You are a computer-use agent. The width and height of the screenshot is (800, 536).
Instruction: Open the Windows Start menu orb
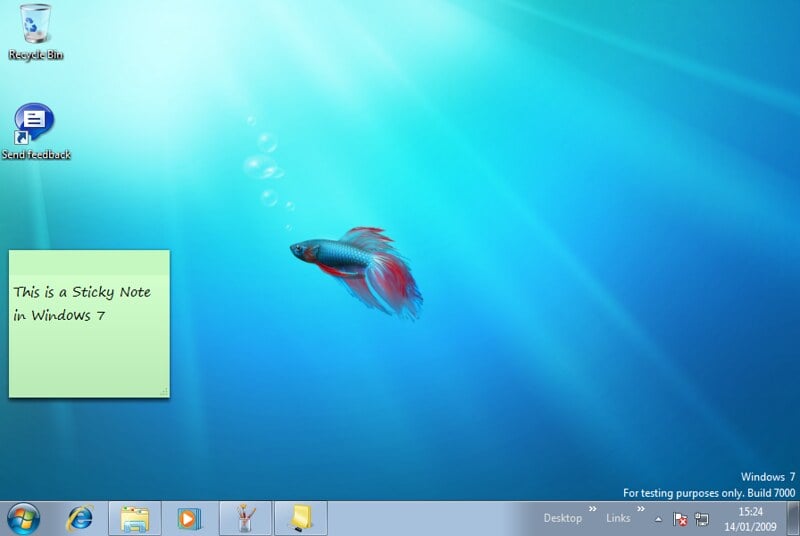pyautogui.click(x=23, y=518)
